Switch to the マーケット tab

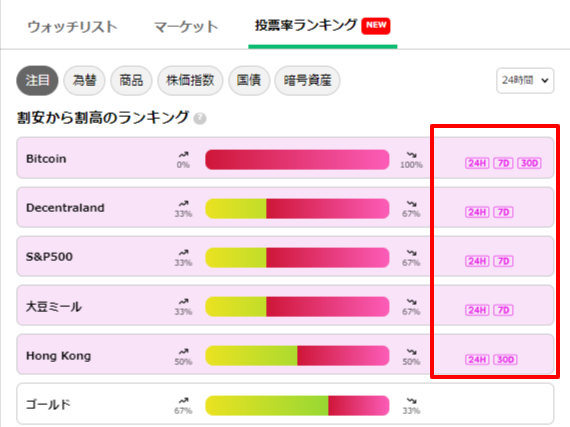186,27
